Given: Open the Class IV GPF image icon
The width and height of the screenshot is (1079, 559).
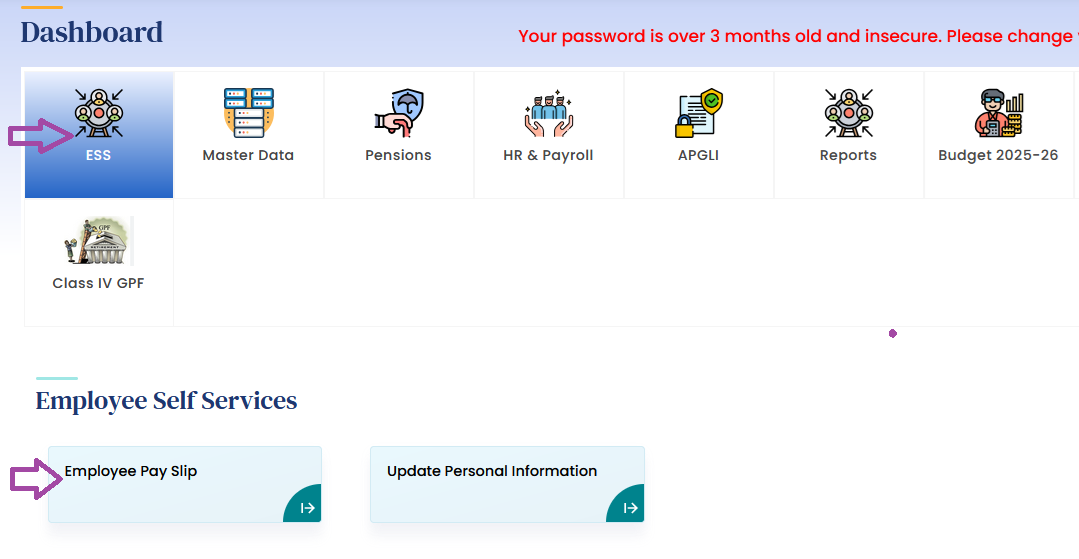Looking at the screenshot, I should tap(98, 240).
